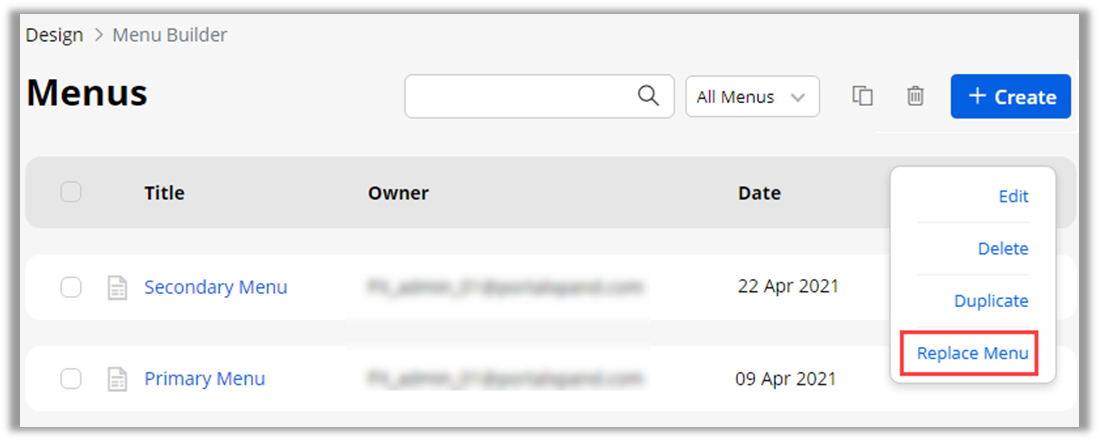Sort by the Date column header

[x=759, y=193]
